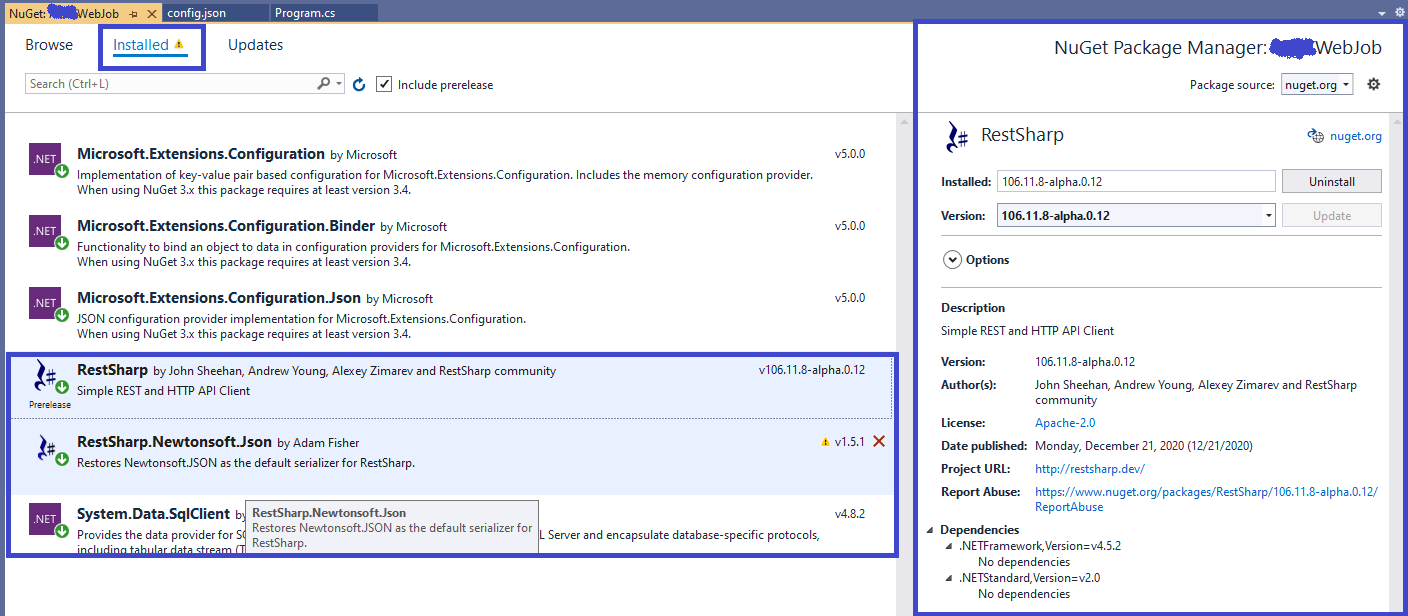Click the Uninstall button
Image resolution: width=1408 pixels, height=616 pixels.
(x=1332, y=181)
